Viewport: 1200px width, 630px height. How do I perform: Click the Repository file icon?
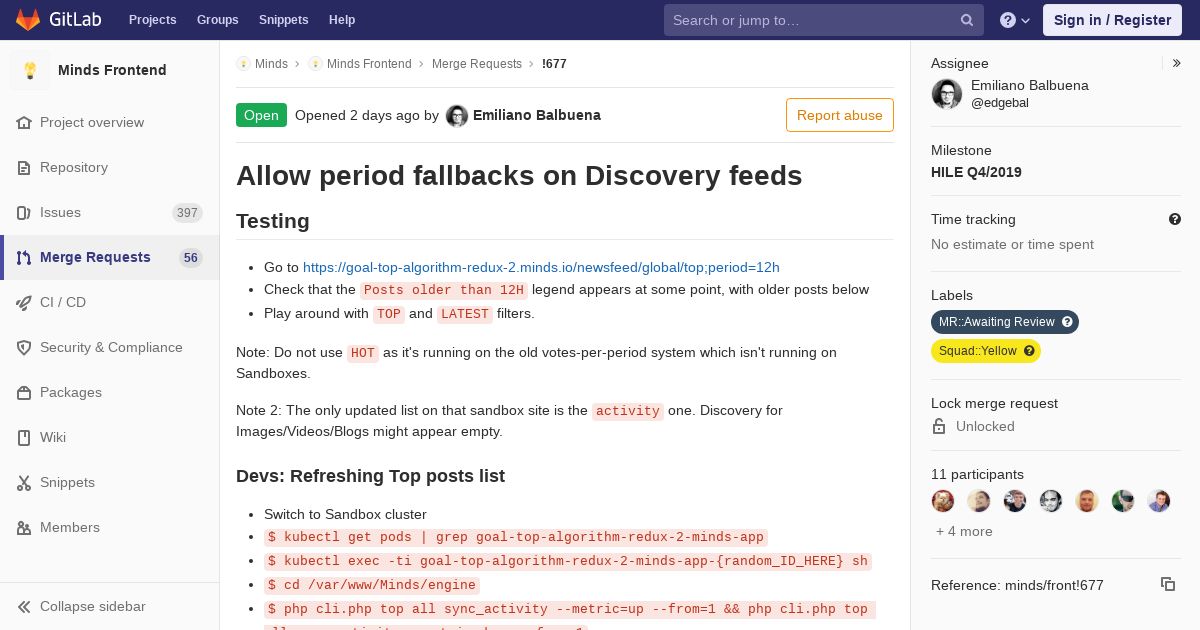pyautogui.click(x=24, y=167)
